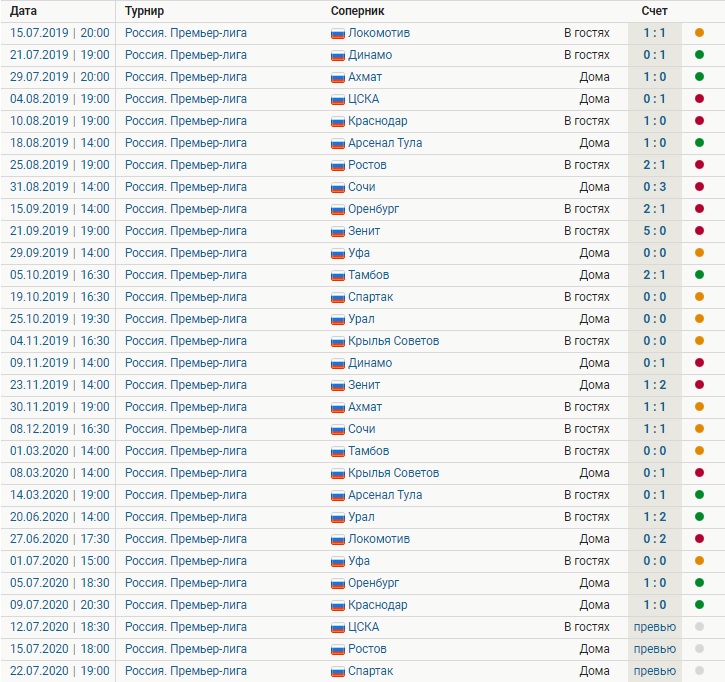Click the Соперник column header

click(x=357, y=11)
